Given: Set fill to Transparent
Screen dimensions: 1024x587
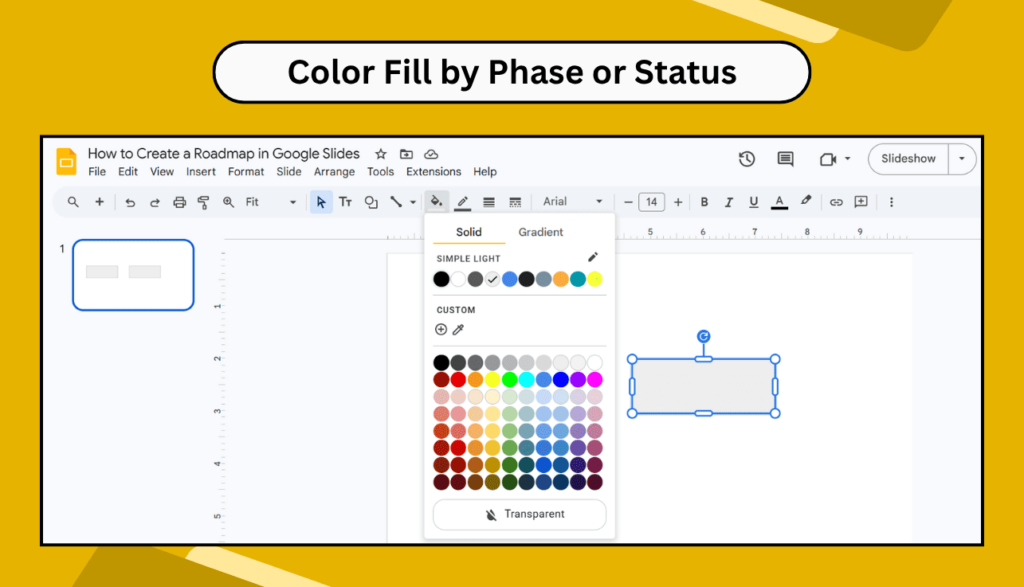Looking at the screenshot, I should click(x=519, y=515).
